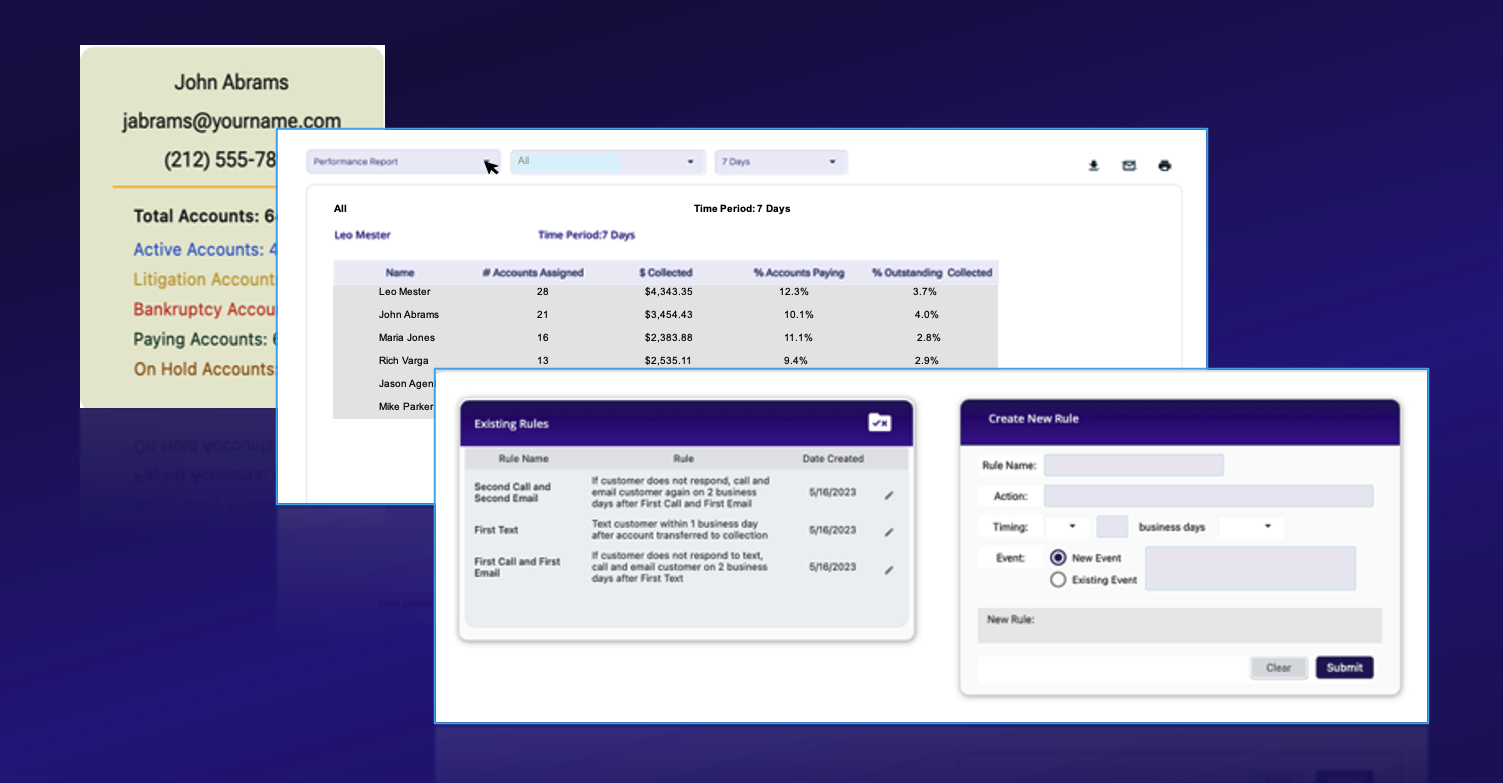The image size is (1503, 783).
Task: Open the 7 Days time period dropdown
Action: click(781, 162)
